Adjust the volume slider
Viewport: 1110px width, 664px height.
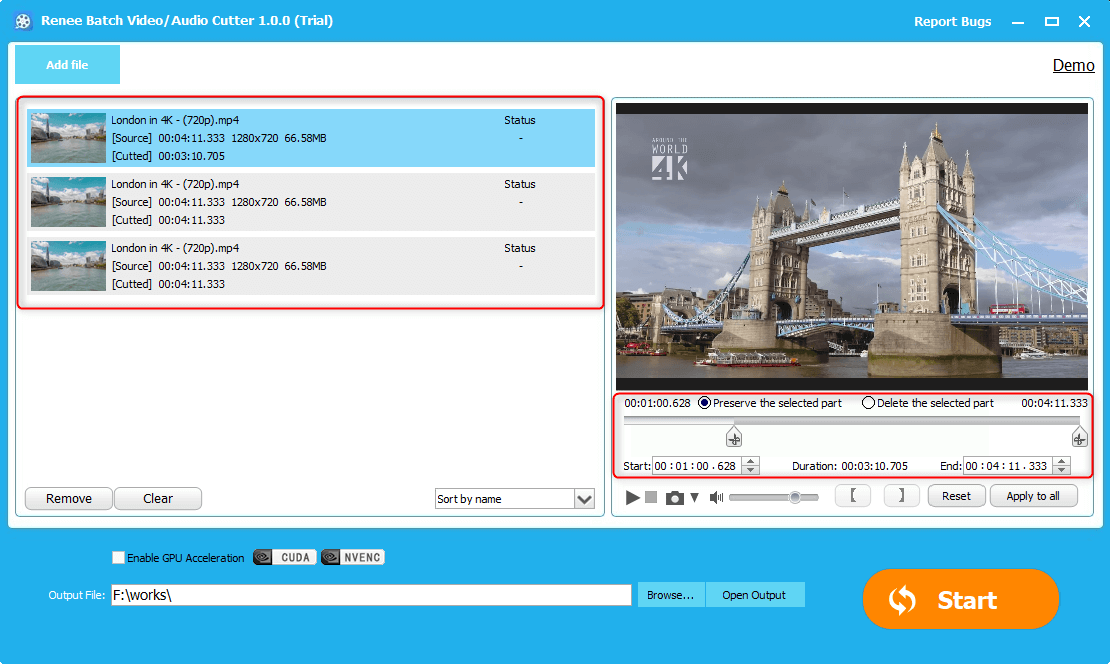[795, 497]
